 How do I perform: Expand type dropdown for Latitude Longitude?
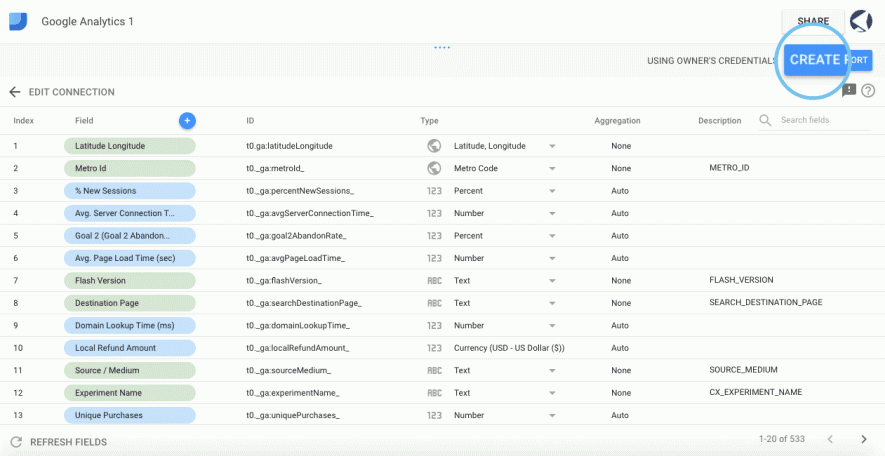552,146
